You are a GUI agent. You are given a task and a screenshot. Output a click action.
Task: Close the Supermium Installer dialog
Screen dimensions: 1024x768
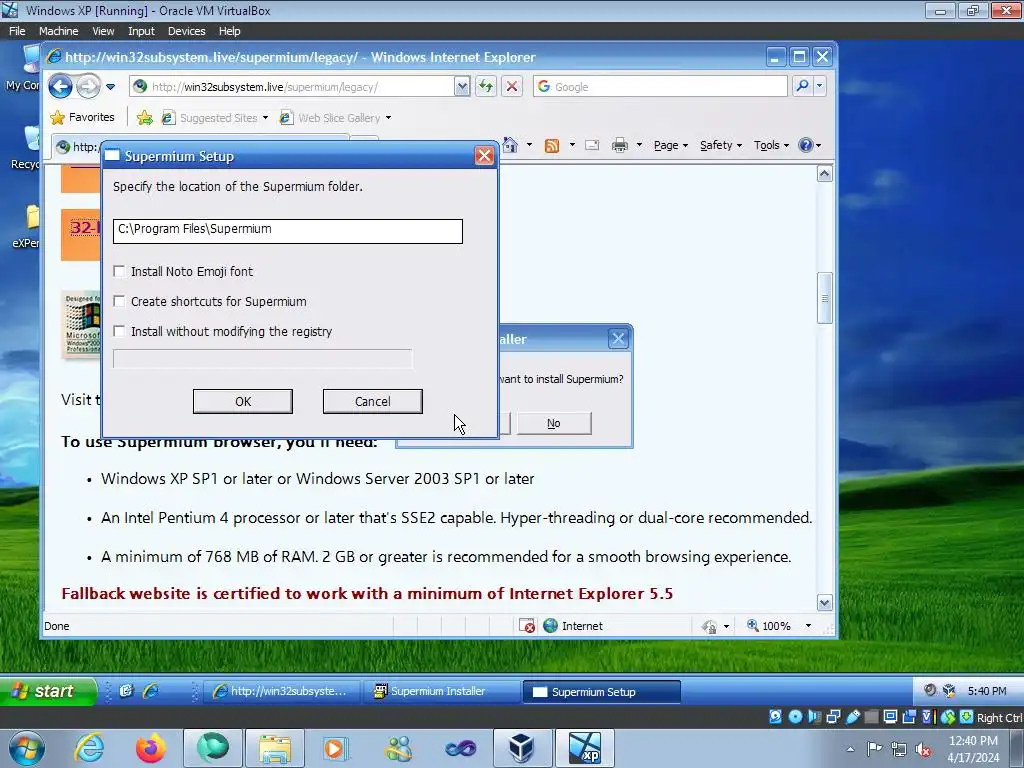(618, 338)
